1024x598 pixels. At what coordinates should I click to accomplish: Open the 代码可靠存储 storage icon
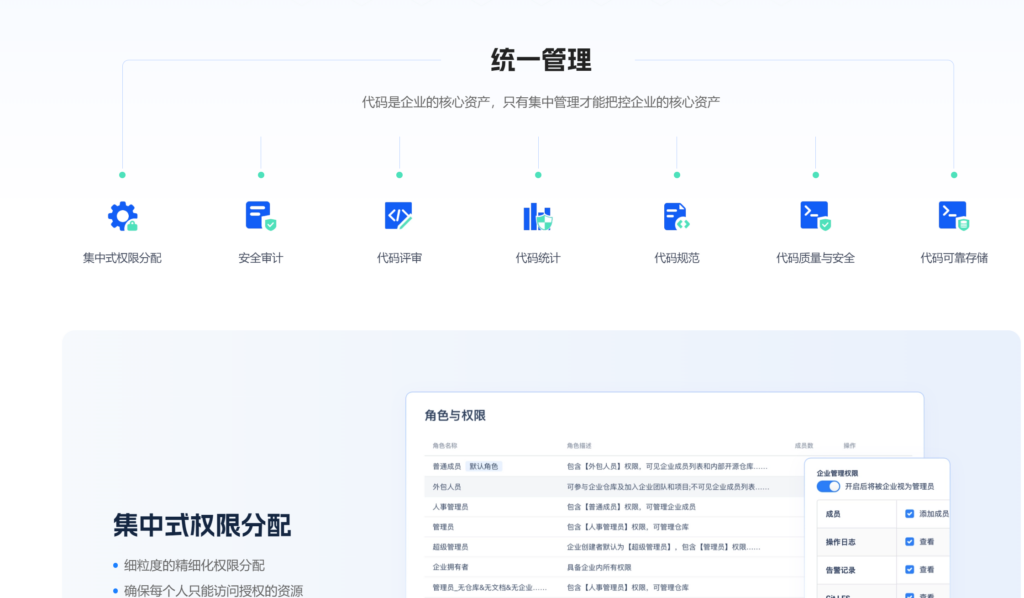click(952, 215)
